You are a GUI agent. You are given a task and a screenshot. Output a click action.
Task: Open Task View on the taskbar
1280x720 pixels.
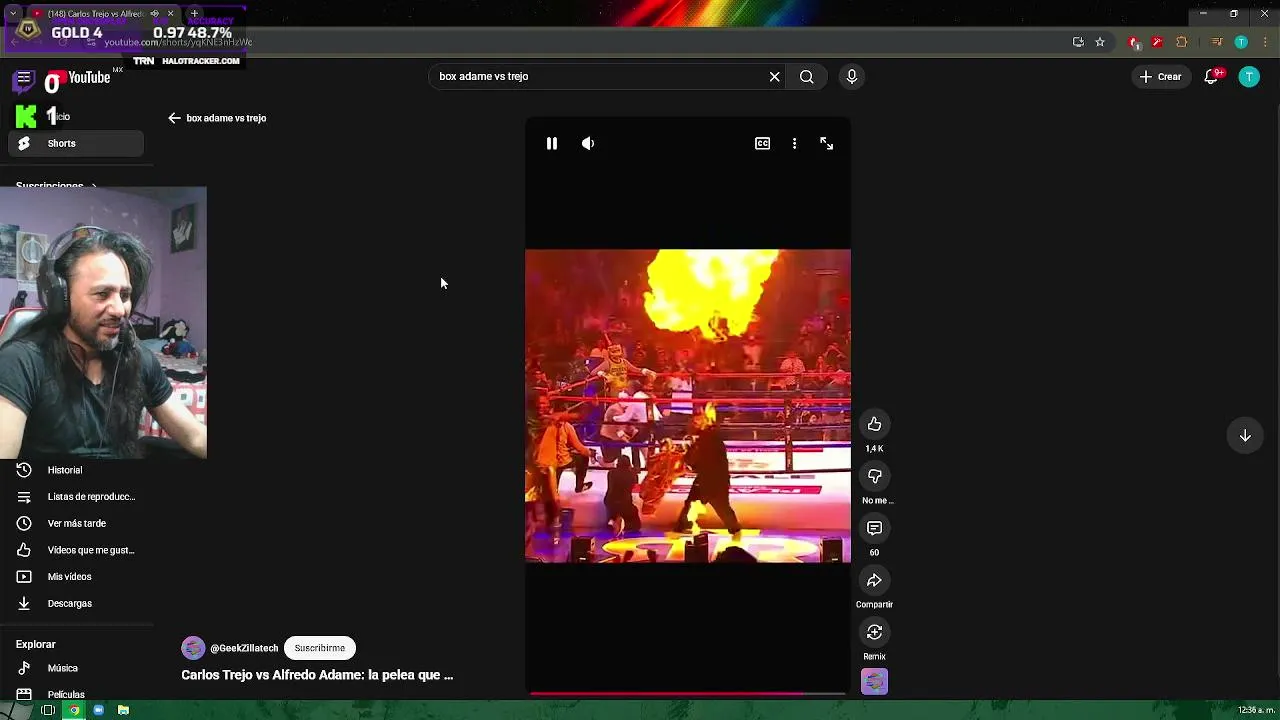tap(48, 710)
